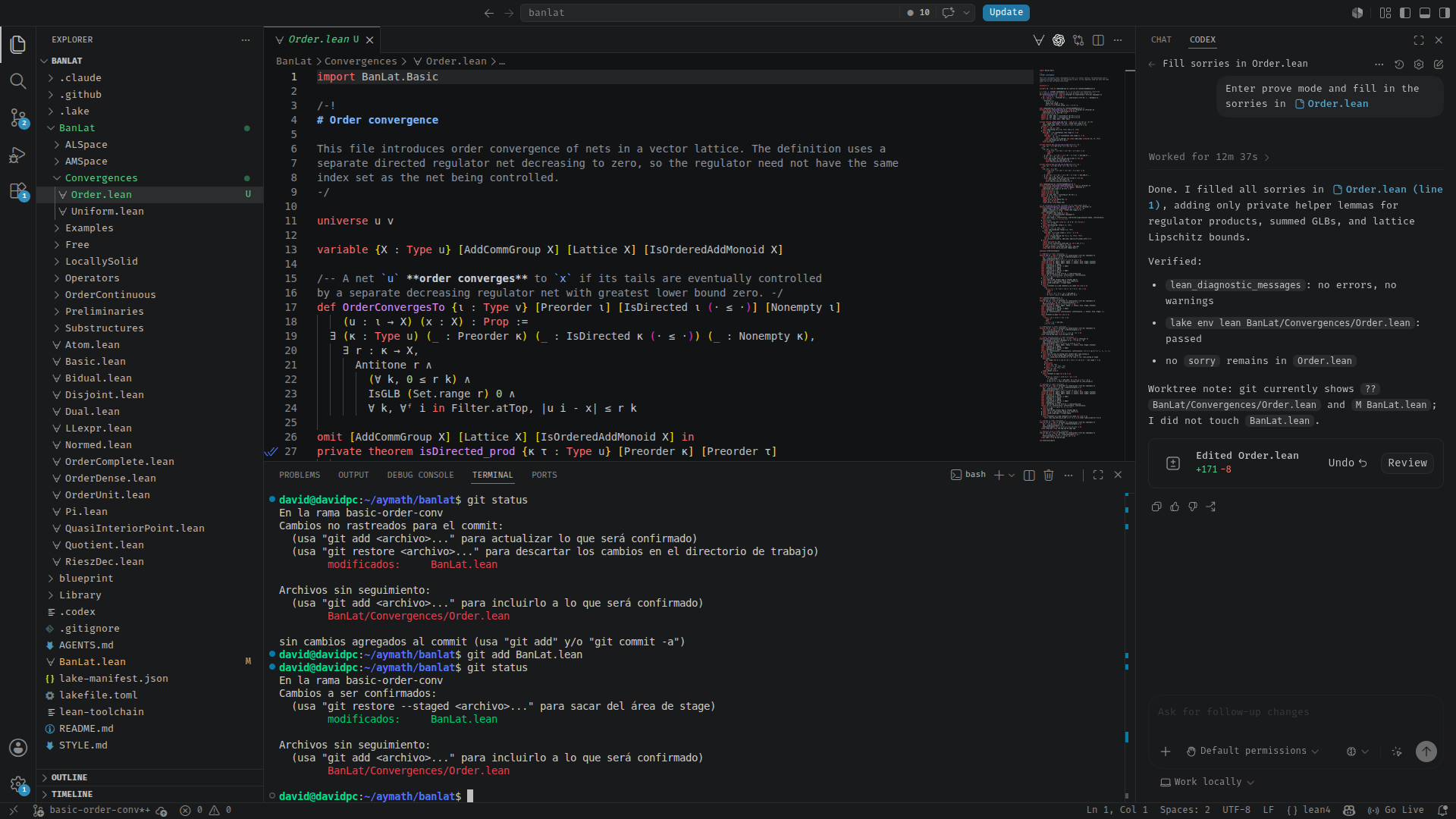Expand the Worked for 12m 37s details
1456x819 pixels.
click(1209, 158)
